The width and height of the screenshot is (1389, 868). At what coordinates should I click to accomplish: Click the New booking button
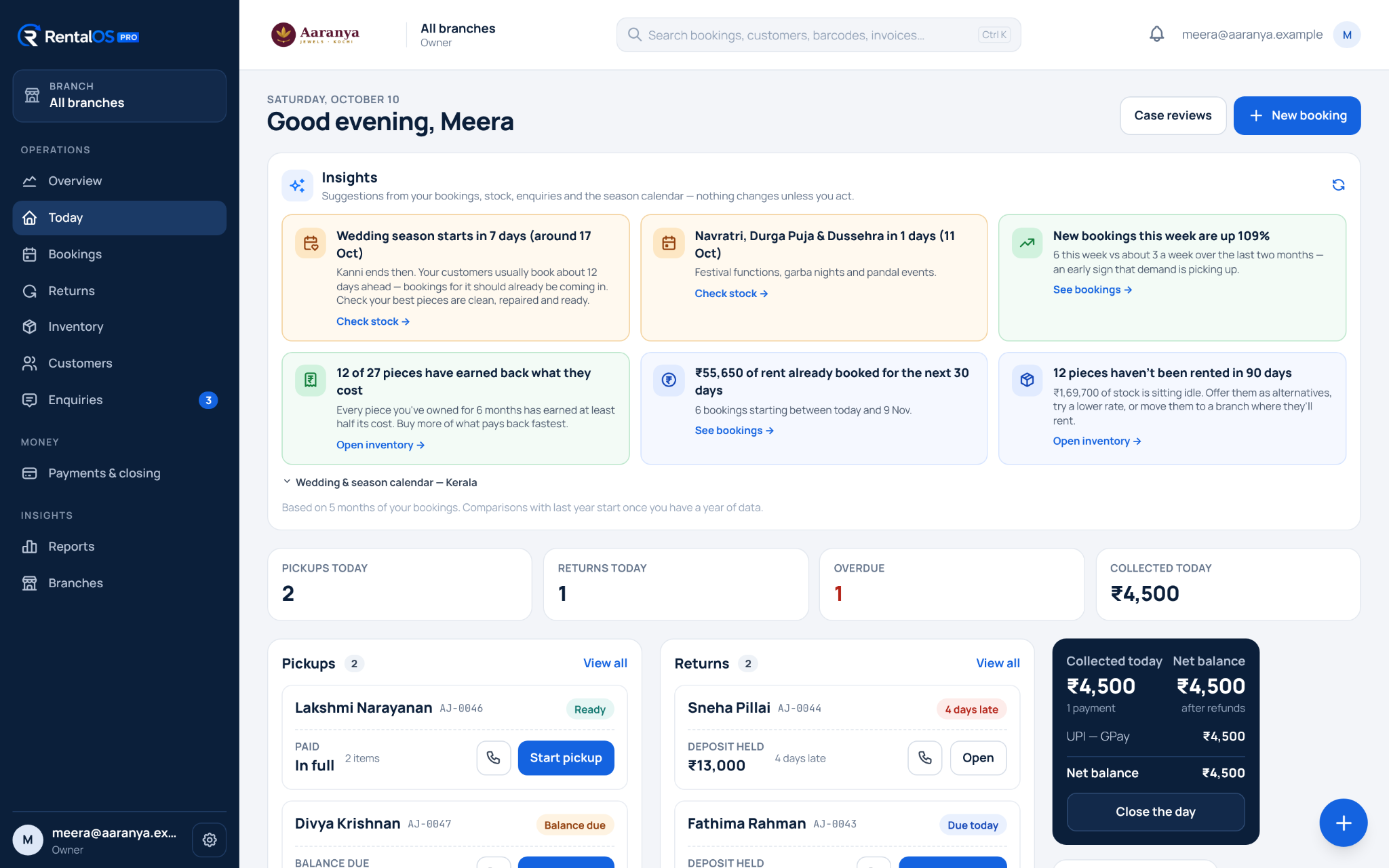pos(1297,115)
